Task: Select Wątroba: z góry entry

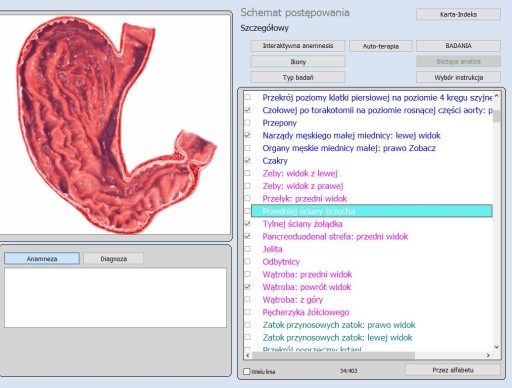Action: tap(293, 300)
